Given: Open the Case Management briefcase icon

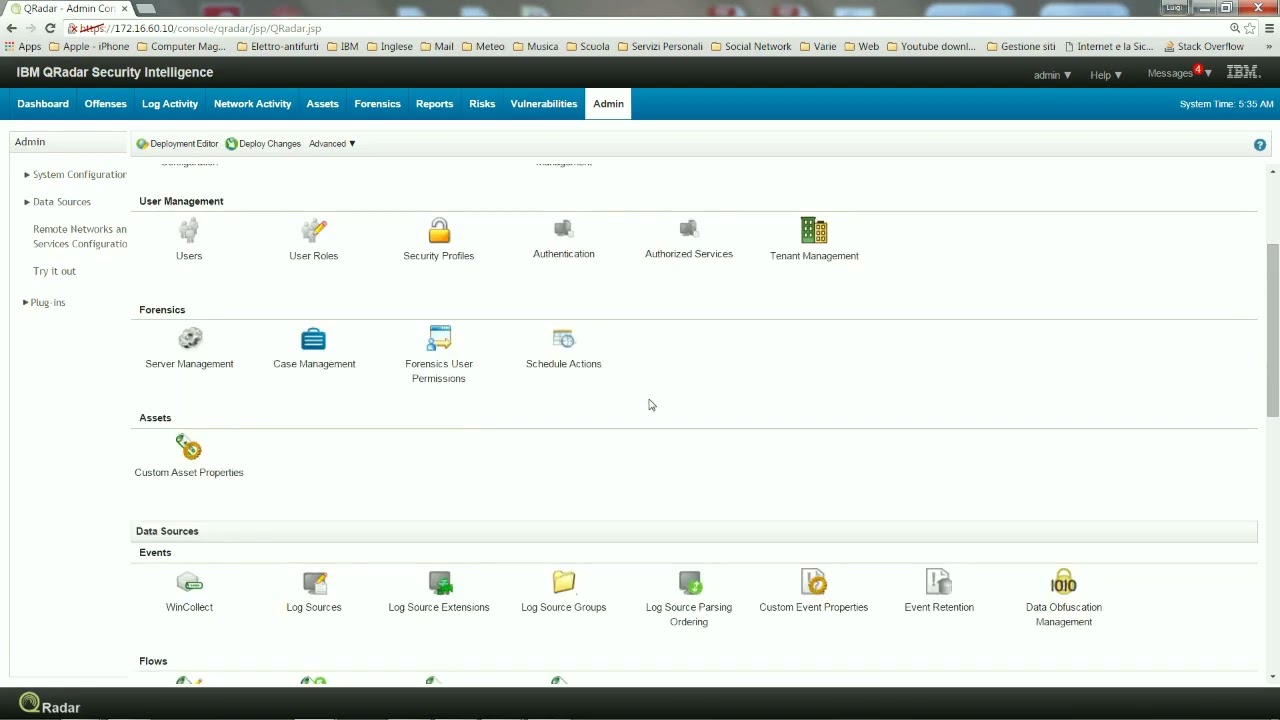Looking at the screenshot, I should [314, 340].
